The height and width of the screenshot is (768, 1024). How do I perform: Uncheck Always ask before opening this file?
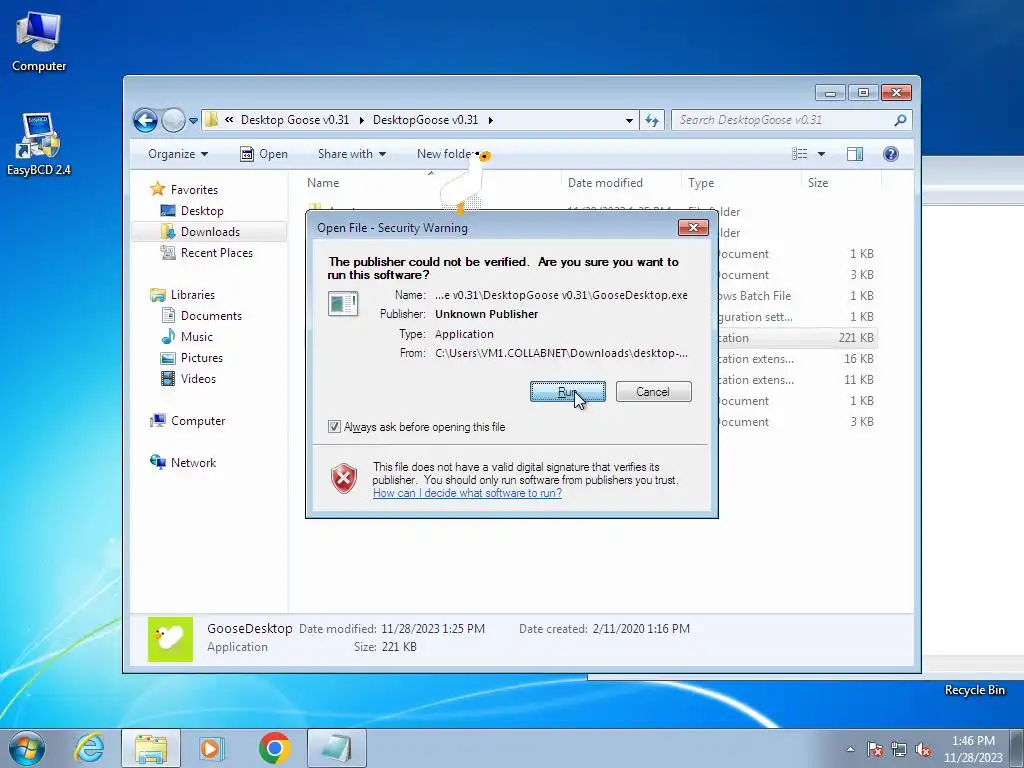coord(334,427)
